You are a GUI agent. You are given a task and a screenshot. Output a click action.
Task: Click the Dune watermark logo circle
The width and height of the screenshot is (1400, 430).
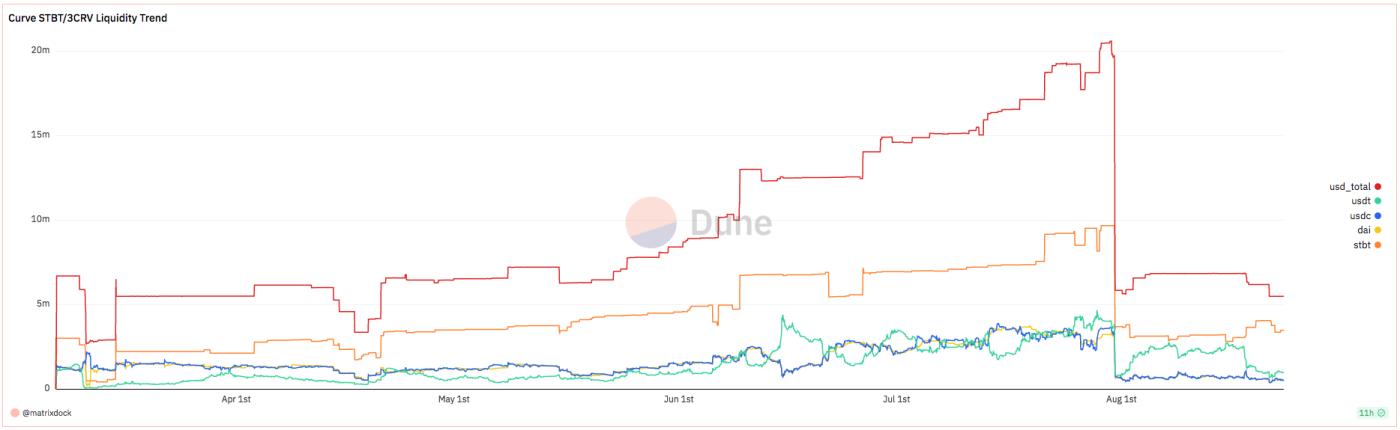coord(651,222)
